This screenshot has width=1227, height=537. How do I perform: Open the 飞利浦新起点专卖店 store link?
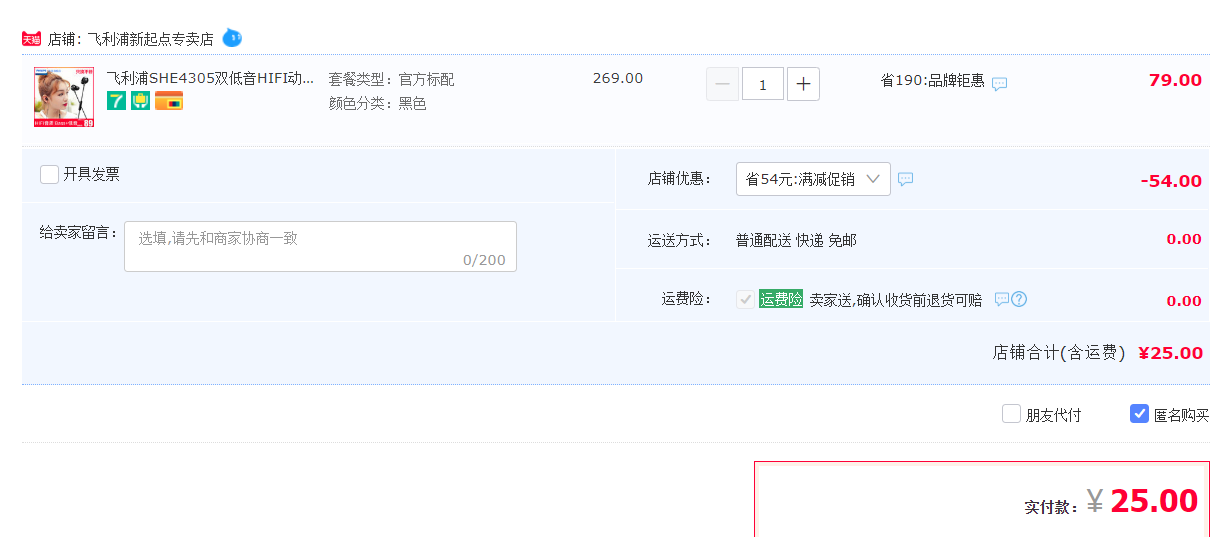tap(150, 39)
